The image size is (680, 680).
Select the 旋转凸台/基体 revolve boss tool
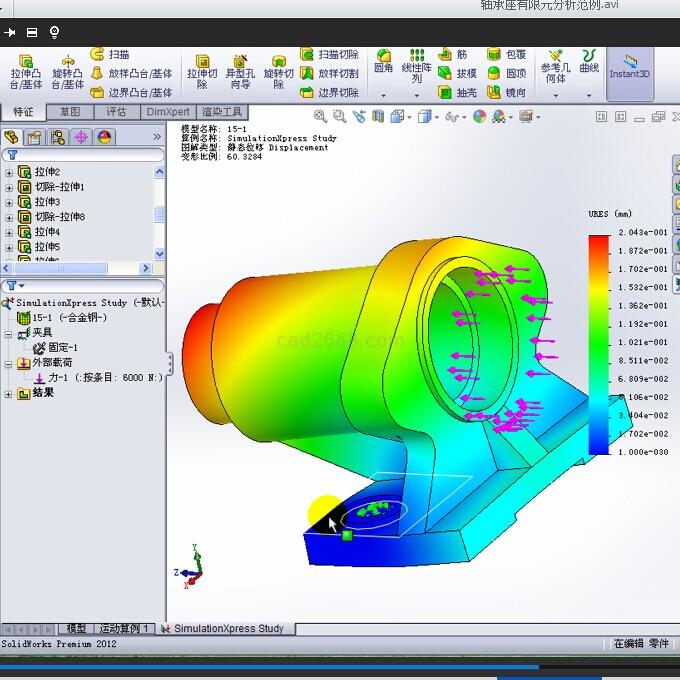68,72
